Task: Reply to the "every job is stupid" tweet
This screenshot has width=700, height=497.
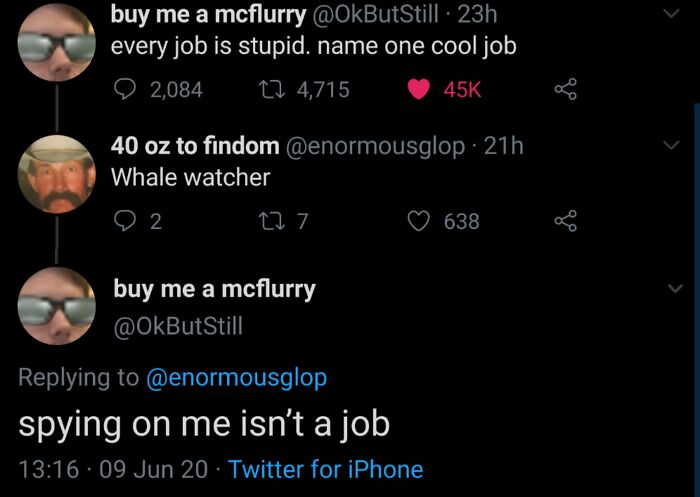Action: click(124, 90)
